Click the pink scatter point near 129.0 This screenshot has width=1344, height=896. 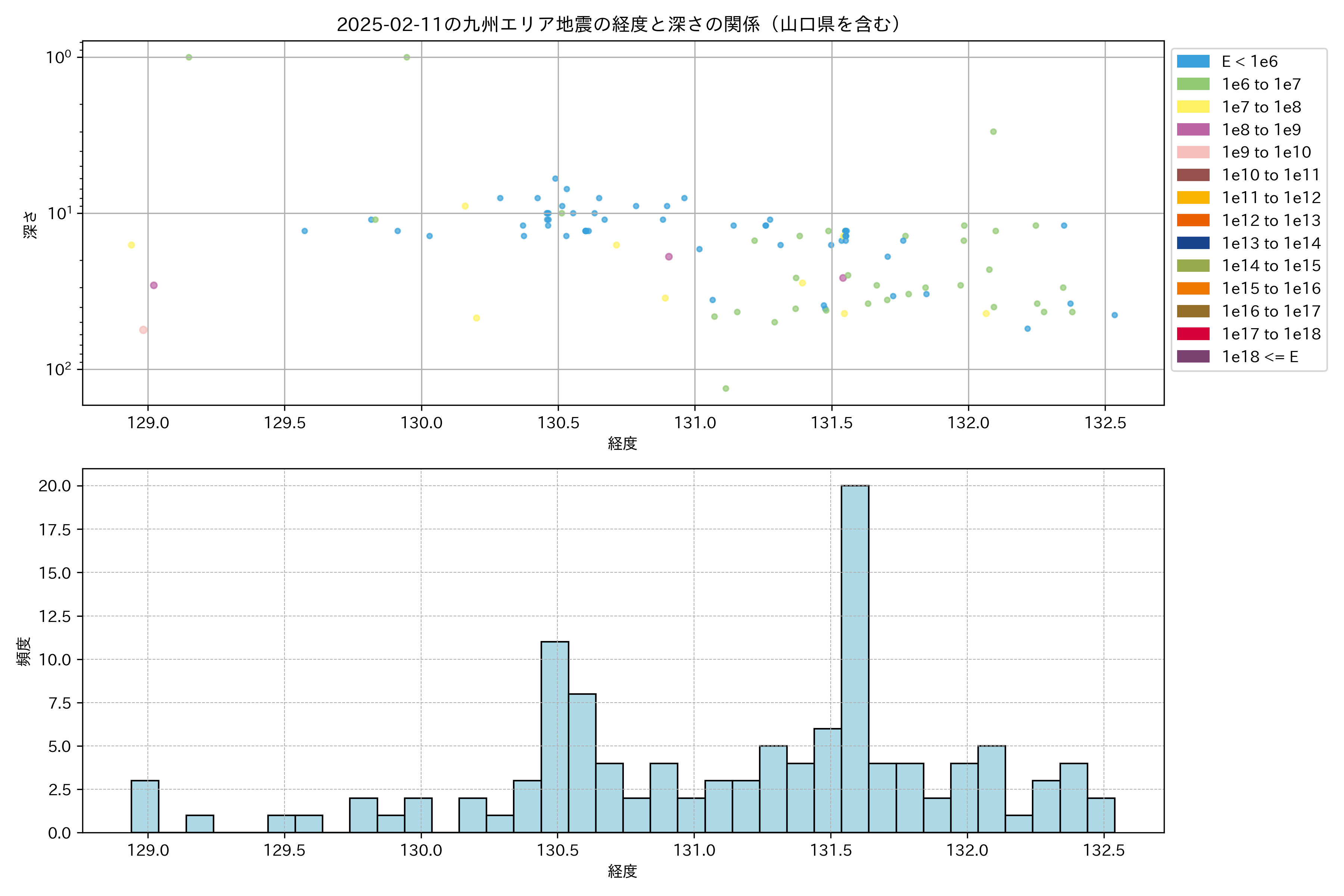(143, 330)
